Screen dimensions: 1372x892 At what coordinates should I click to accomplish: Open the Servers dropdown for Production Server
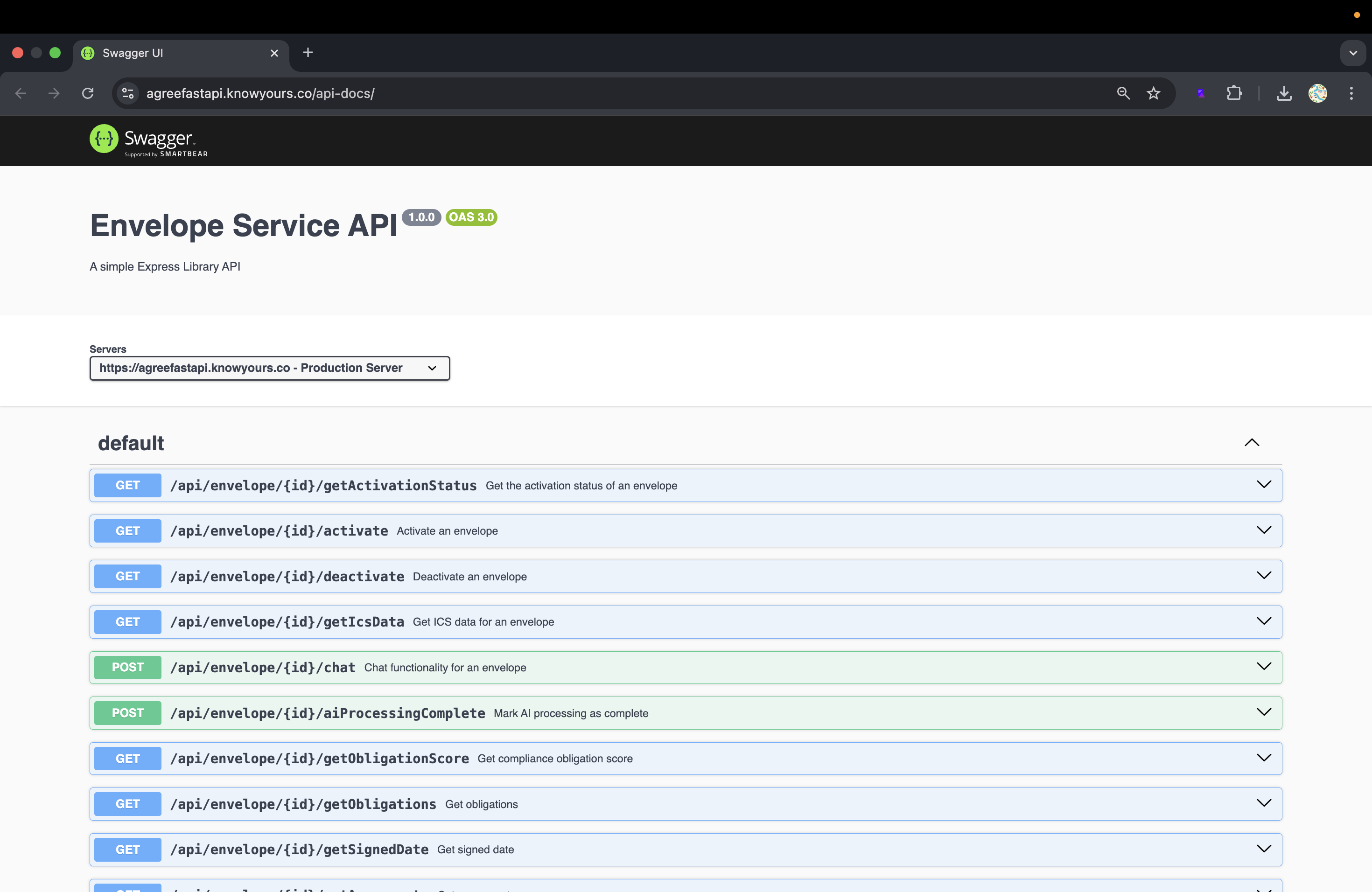tap(269, 368)
